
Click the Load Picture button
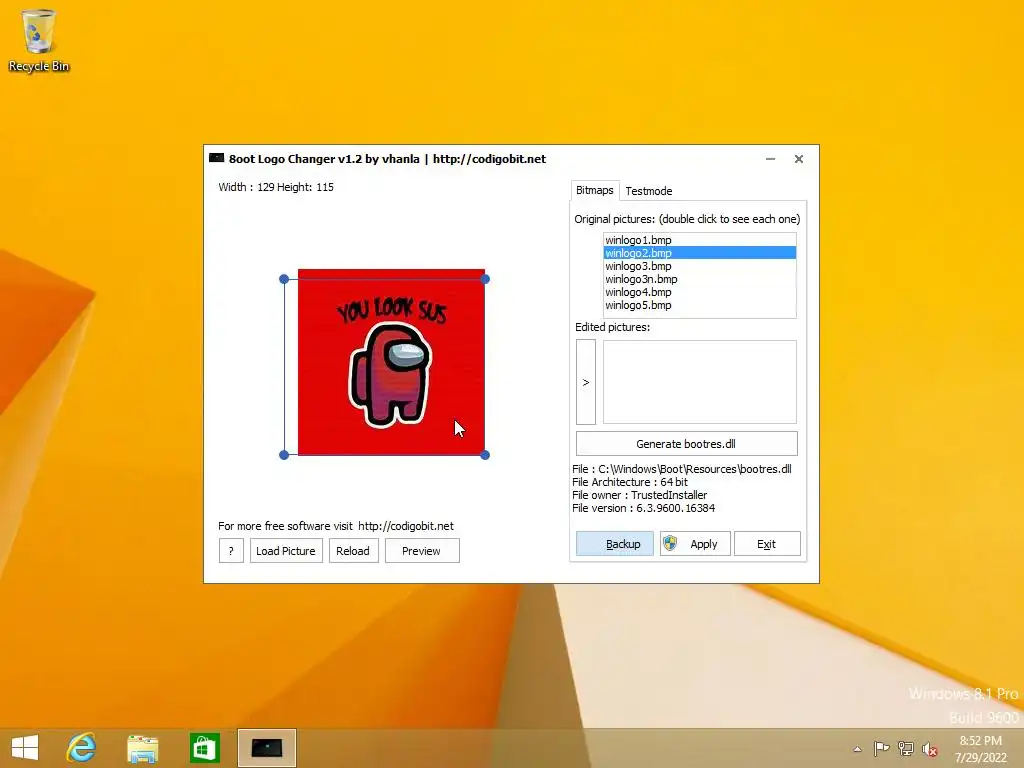(x=286, y=551)
